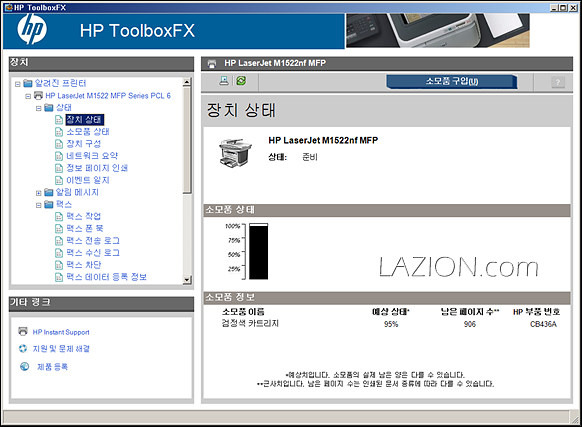Open 정보 페이지 인쇄 tree item
Screen dimensions: 582x427
click(97, 168)
